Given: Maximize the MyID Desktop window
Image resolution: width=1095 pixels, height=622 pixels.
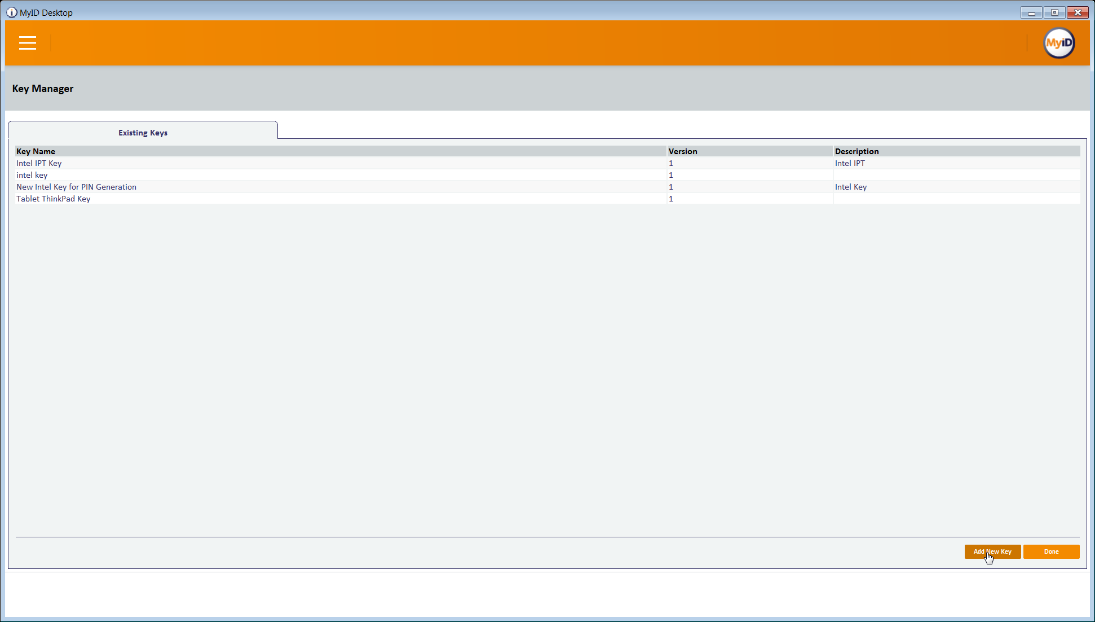Looking at the screenshot, I should [x=1054, y=13].
